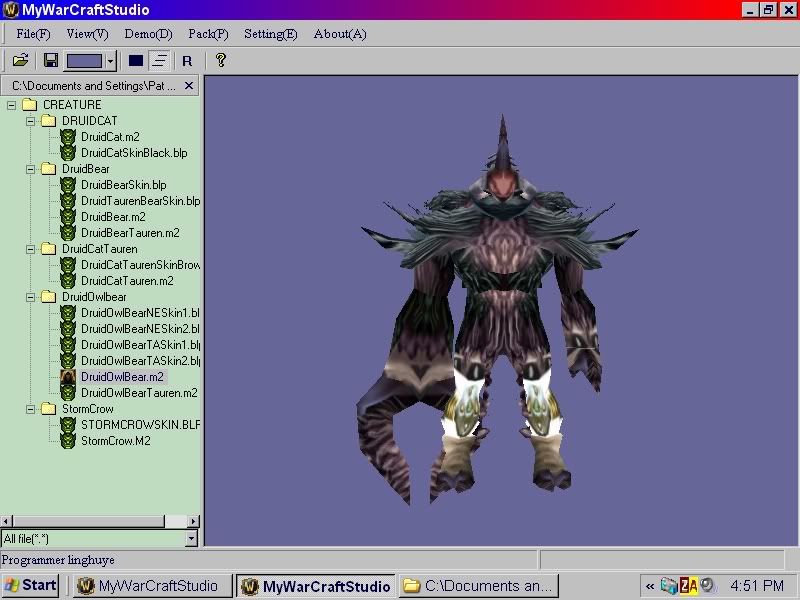Select the DruidBear folder icon
800x600 pixels.
pyautogui.click(x=48, y=168)
